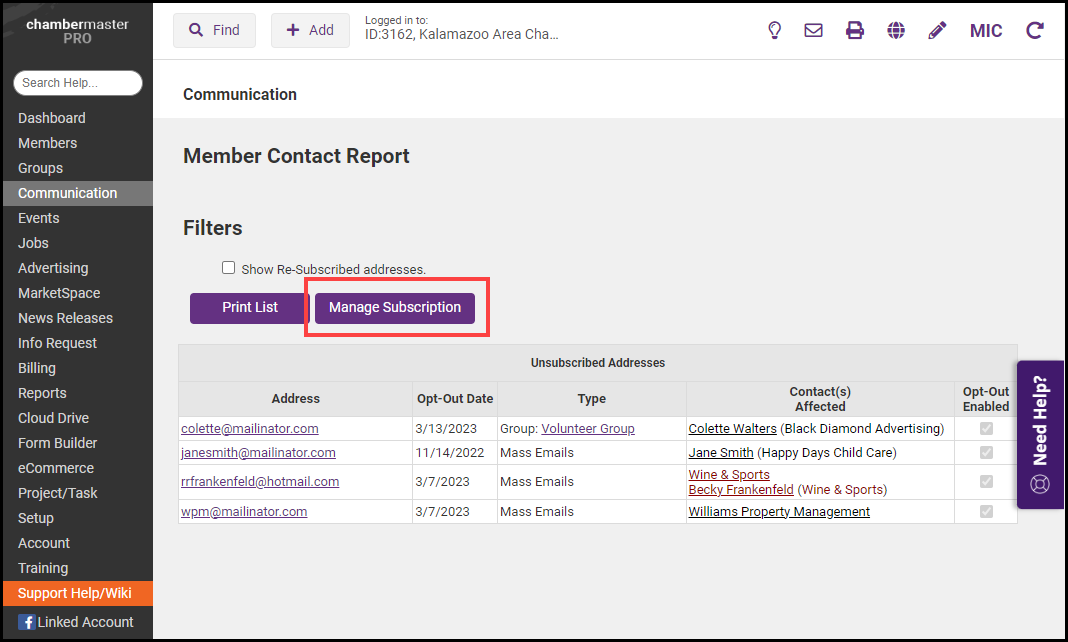This screenshot has width=1068, height=642.
Task: Click the Print List button
Action: (x=250, y=307)
